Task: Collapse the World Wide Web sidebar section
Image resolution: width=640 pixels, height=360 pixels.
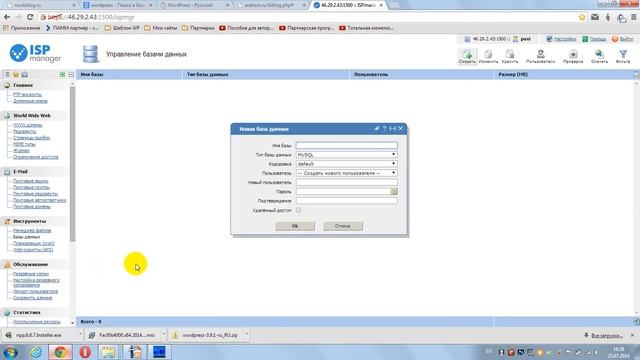Action: point(32,116)
